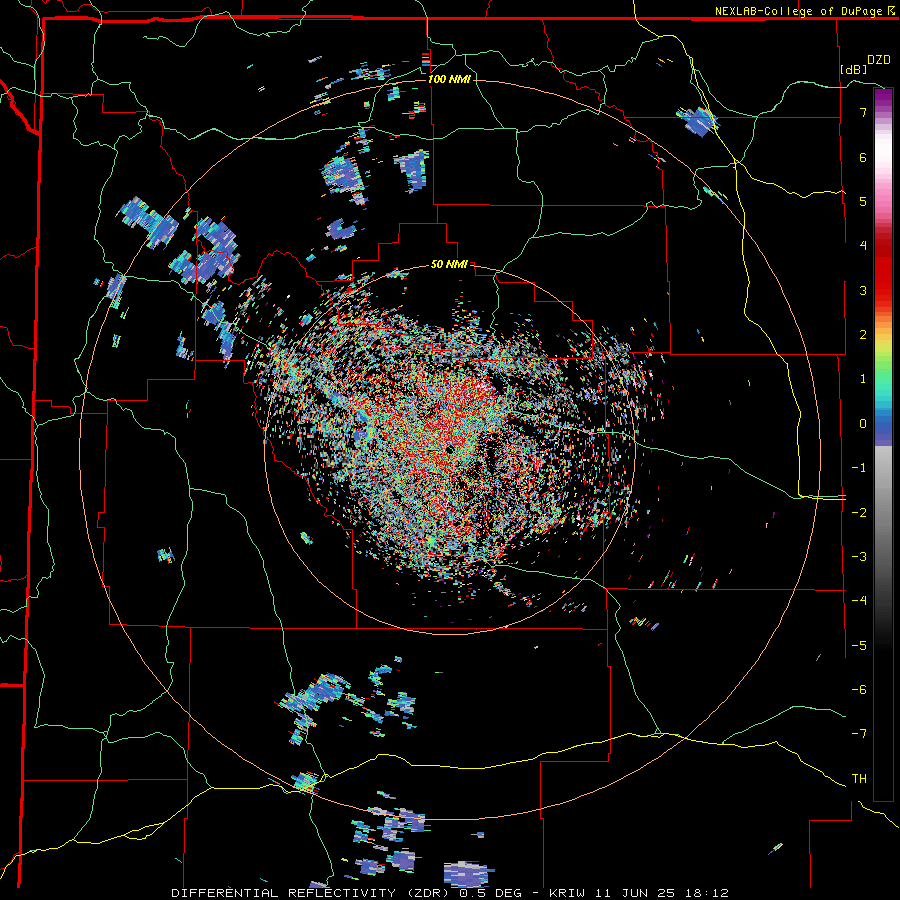Click the 7 tick label on color scale
900x900 pixels.
[x=863, y=112]
